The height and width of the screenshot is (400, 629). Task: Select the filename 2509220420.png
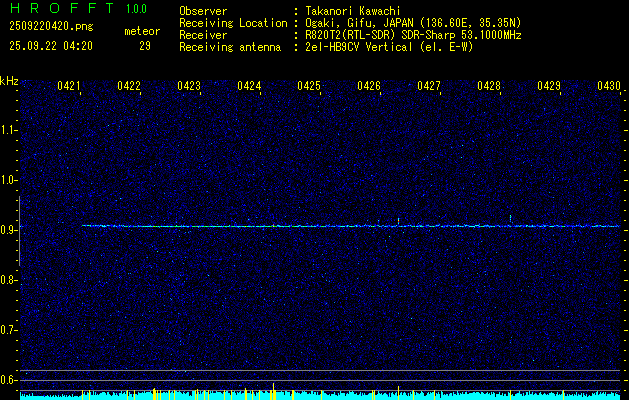51,27
